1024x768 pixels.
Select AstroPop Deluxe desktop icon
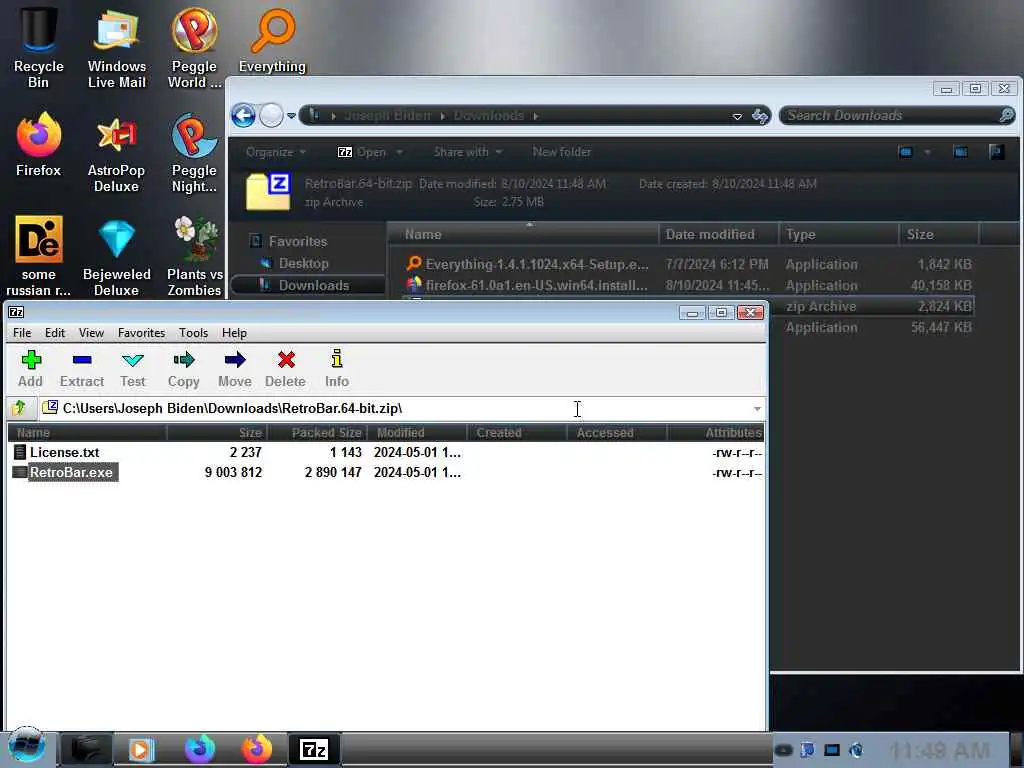coord(116,153)
